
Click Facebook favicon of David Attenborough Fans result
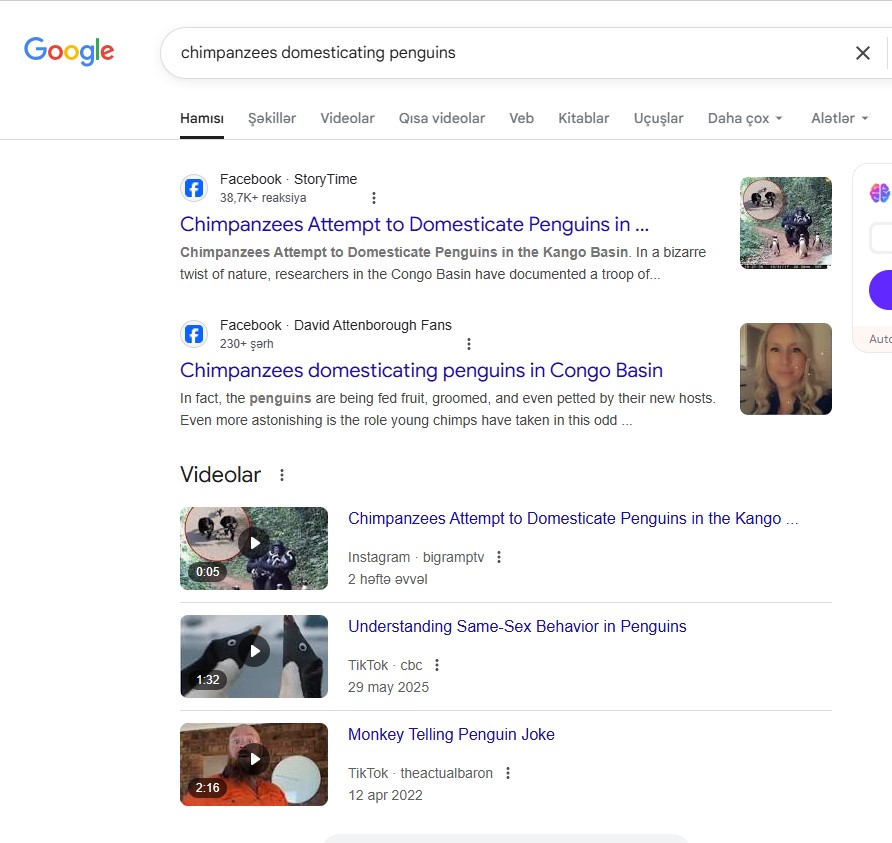pos(194,334)
